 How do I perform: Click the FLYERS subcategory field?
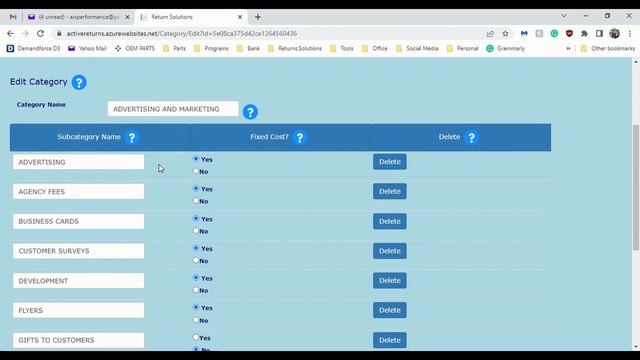[x=78, y=311]
